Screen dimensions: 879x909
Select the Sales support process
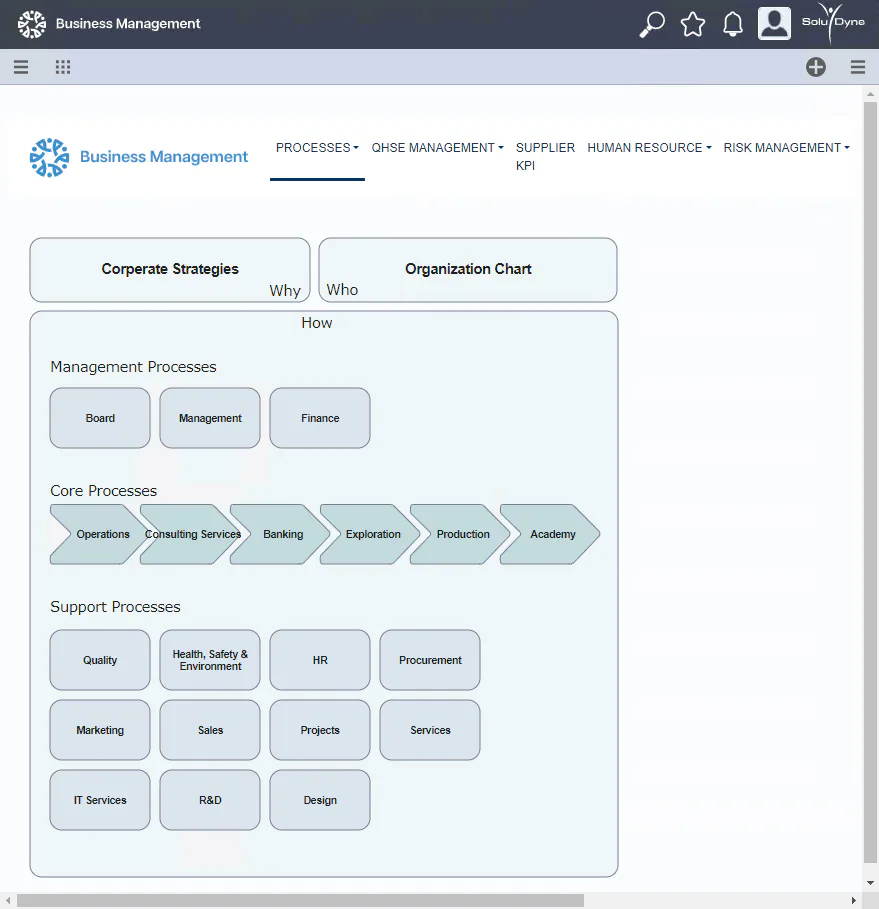(210, 730)
